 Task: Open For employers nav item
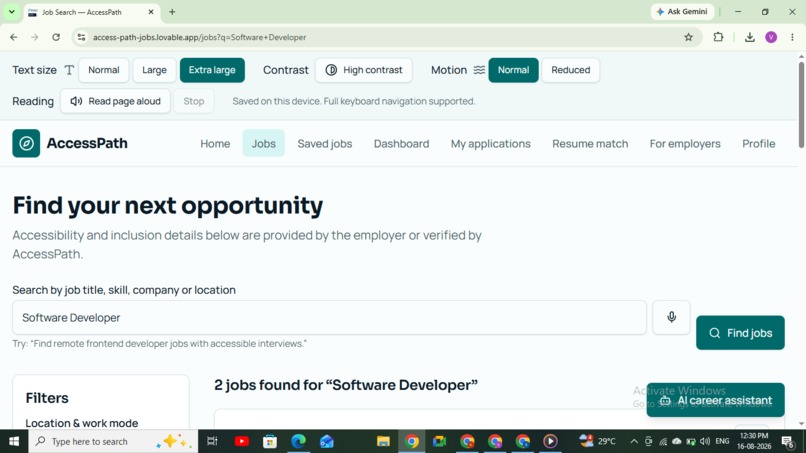685,143
